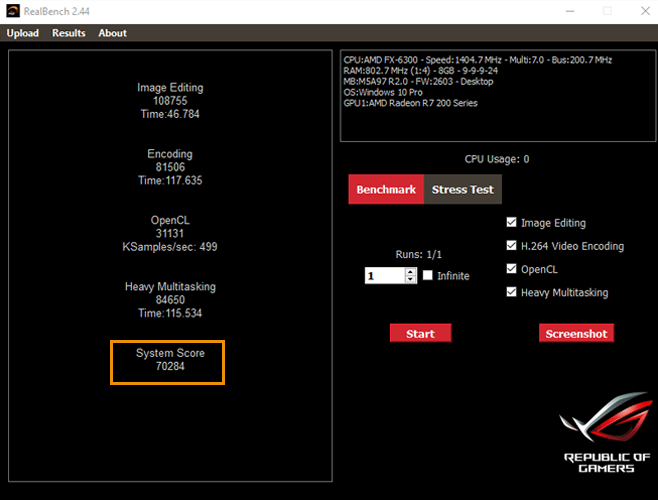Click the RAM:802.7 MHz info line
This screenshot has height=500, width=658.
point(420,71)
